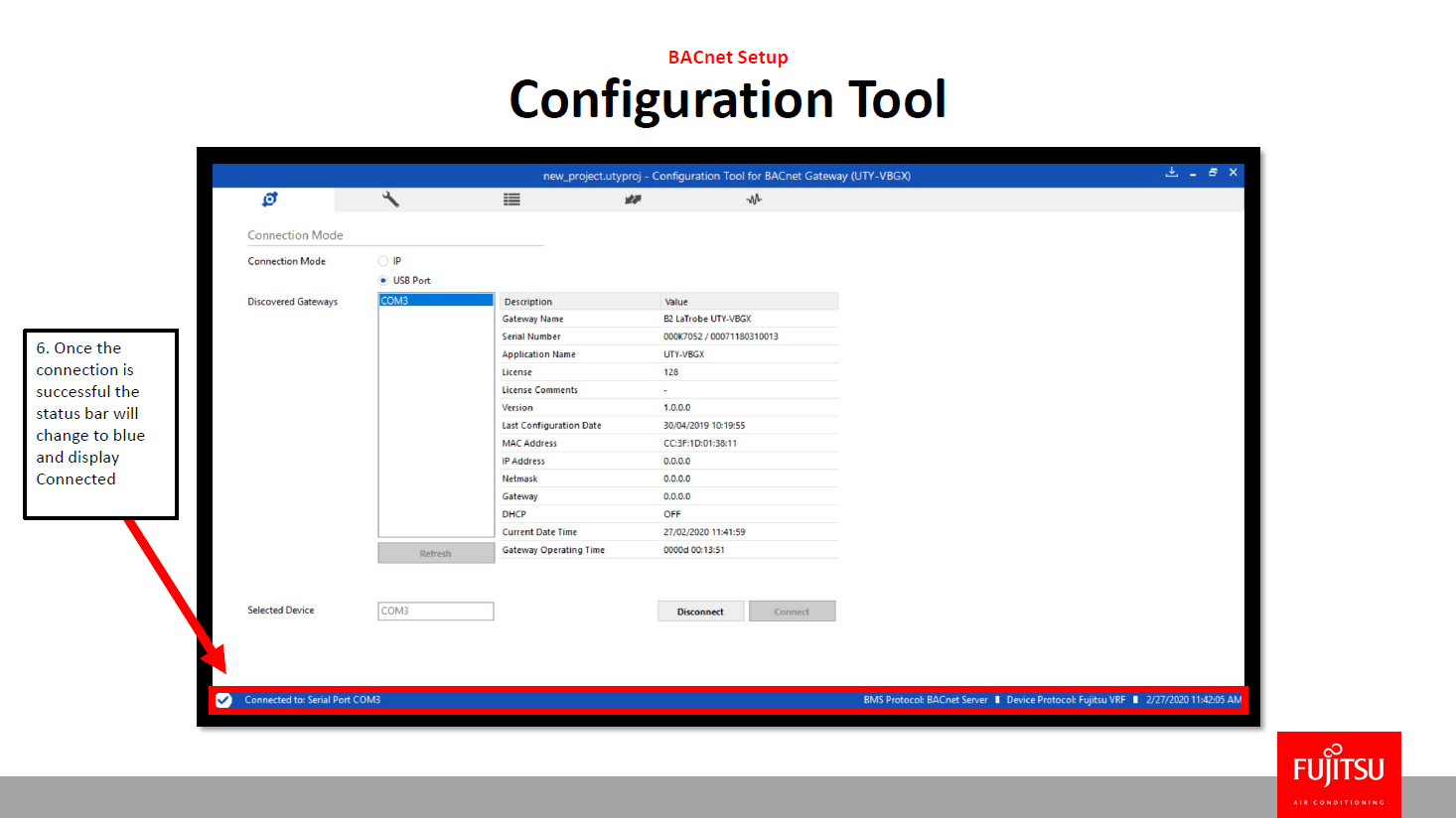Click the Selected Device COM3 field
Image resolution: width=1456 pixels, height=818 pixels.
point(436,612)
